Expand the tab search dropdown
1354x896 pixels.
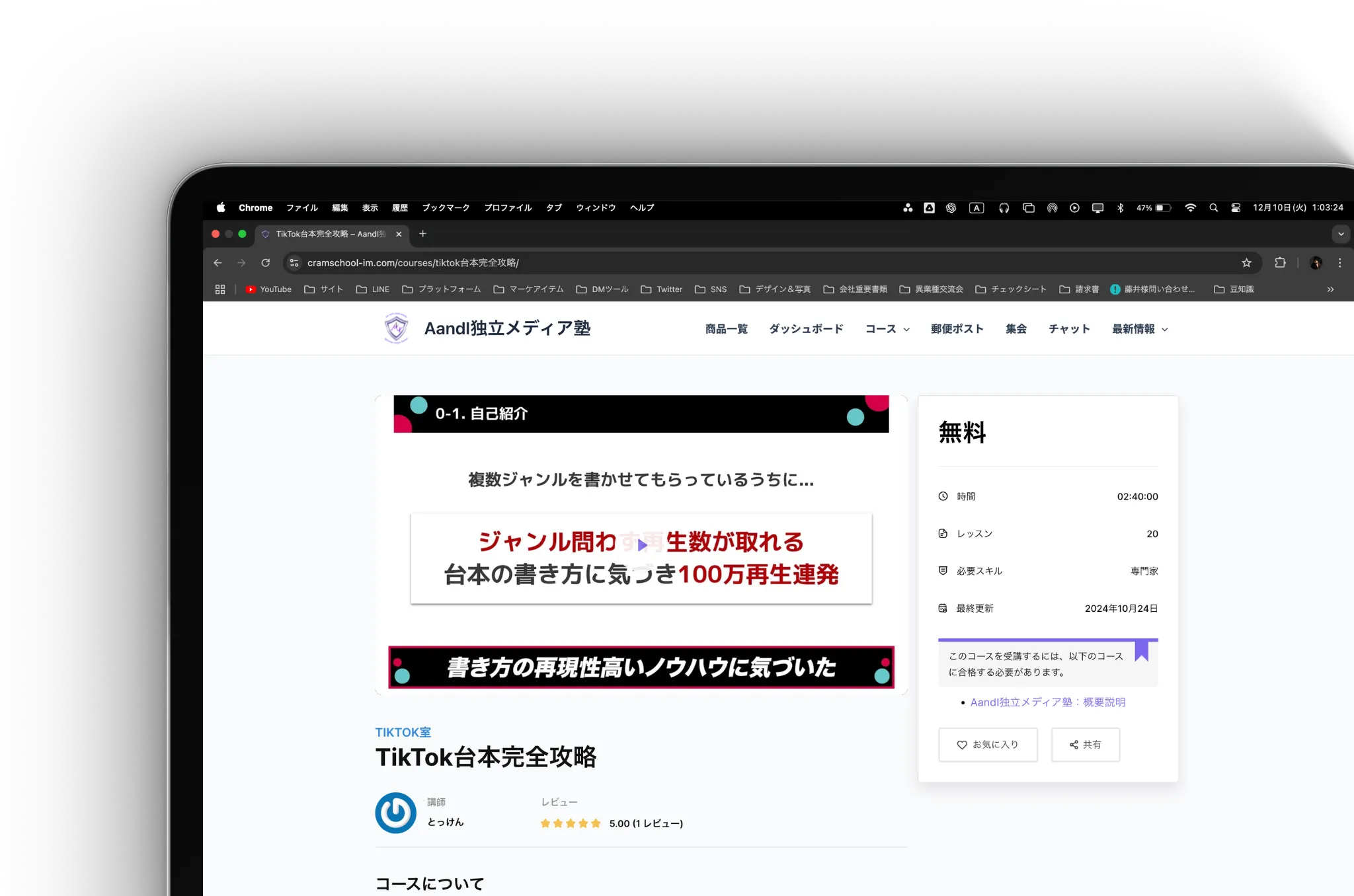pos(1341,234)
